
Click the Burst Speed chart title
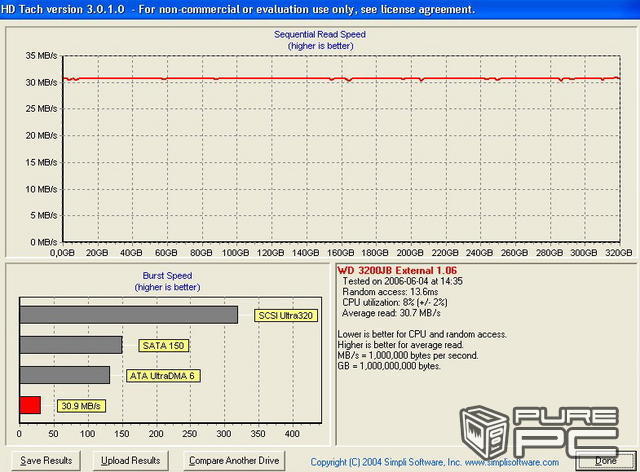[167, 276]
